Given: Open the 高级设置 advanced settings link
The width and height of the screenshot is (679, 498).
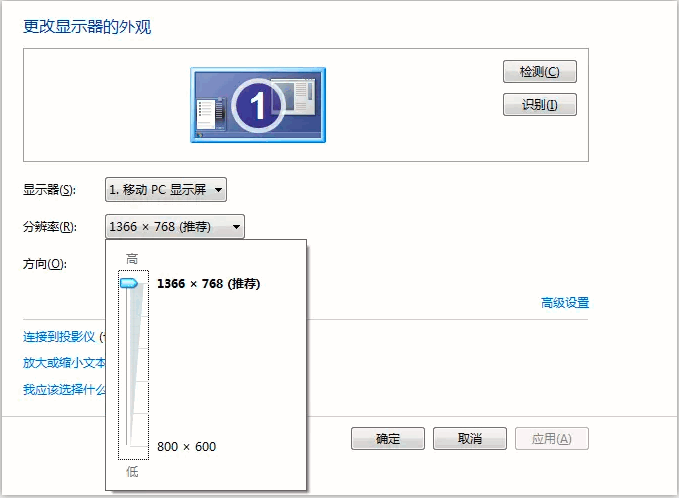Looking at the screenshot, I should (x=565, y=302).
